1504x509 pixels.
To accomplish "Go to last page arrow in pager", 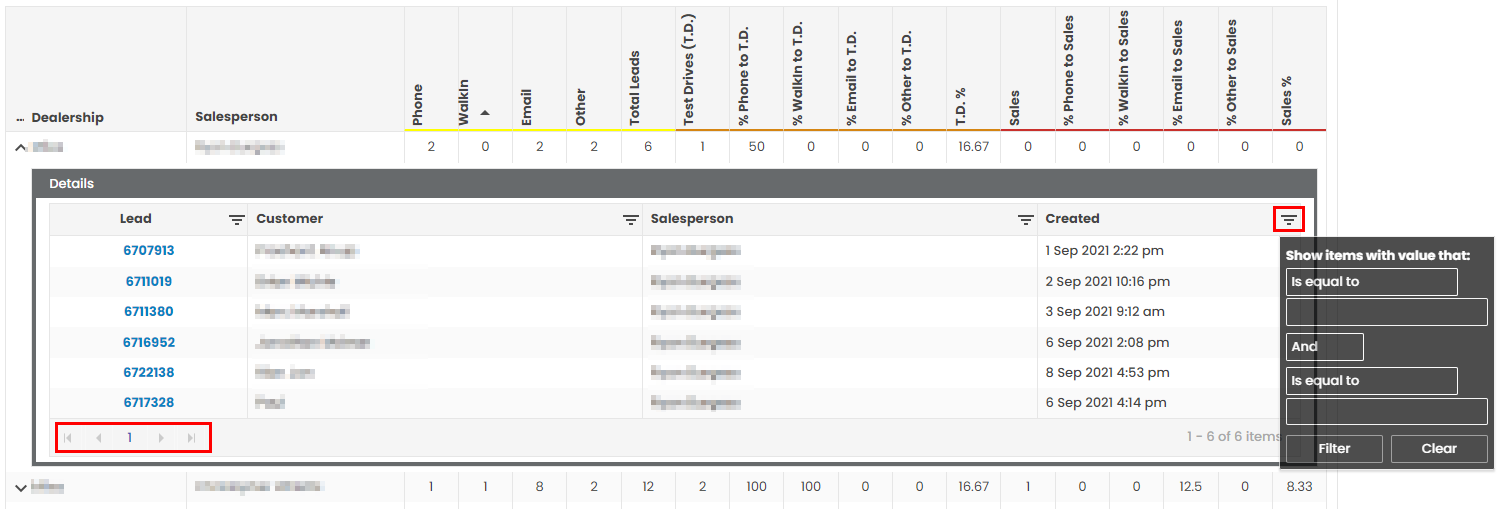I will 191,438.
